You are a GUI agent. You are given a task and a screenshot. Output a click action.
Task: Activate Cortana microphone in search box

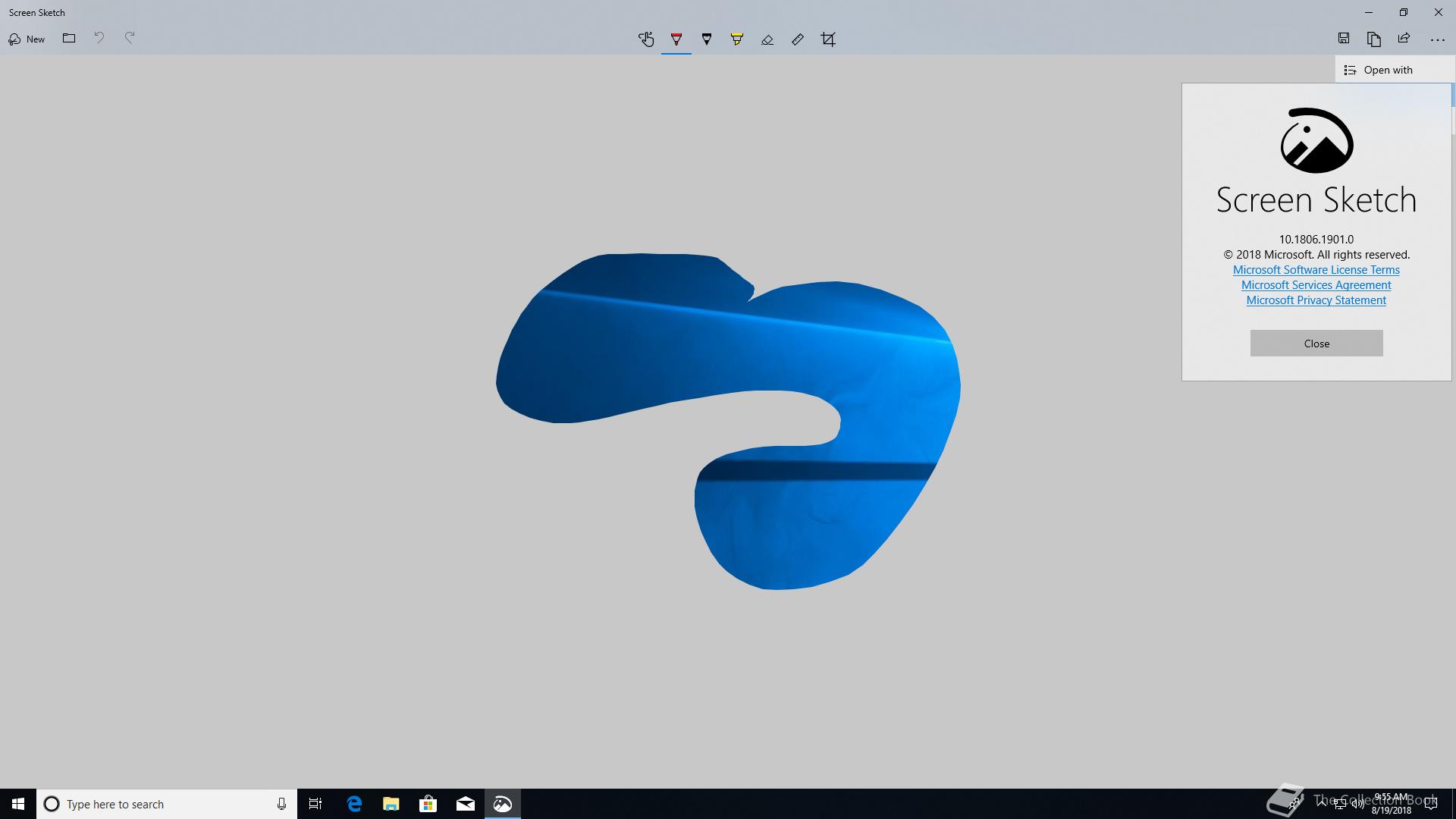tap(281, 804)
